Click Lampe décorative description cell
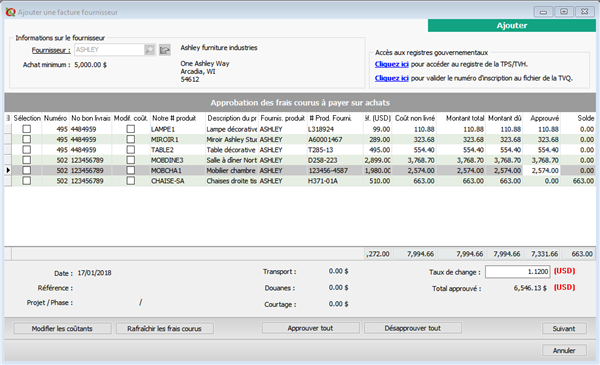600x365 pixels. (232, 129)
